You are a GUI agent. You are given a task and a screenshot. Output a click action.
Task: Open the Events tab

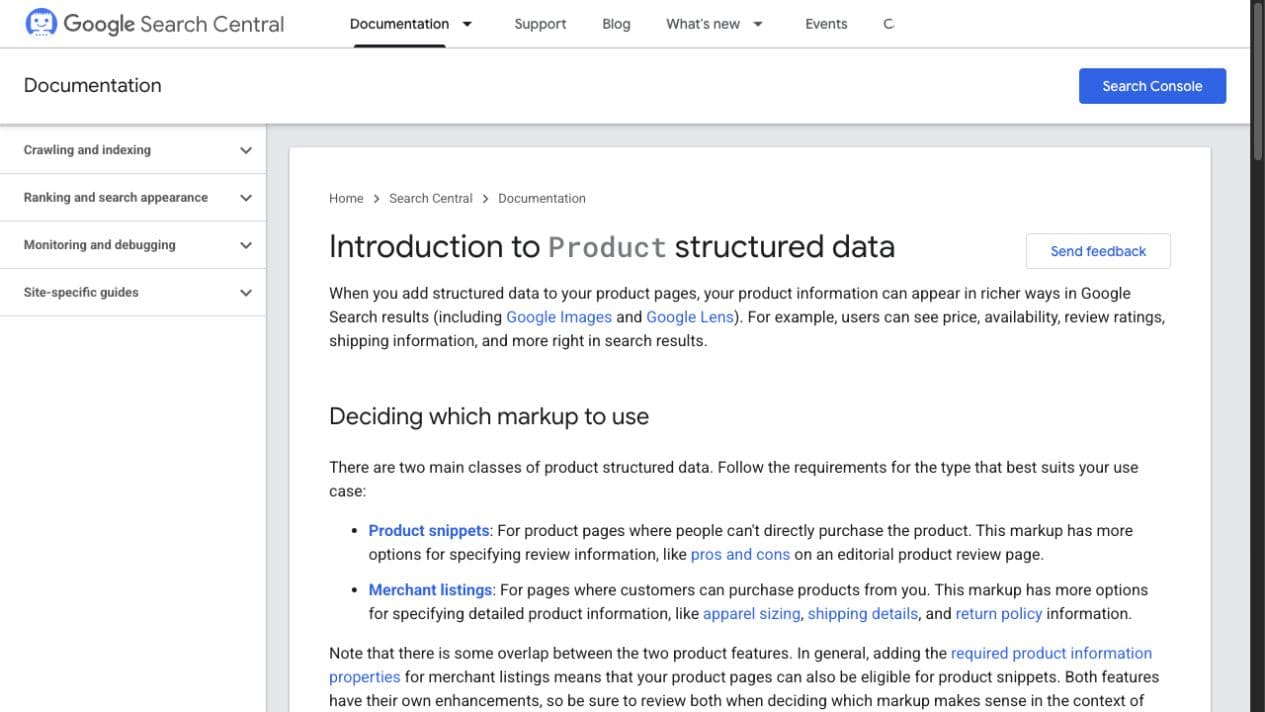pos(826,24)
